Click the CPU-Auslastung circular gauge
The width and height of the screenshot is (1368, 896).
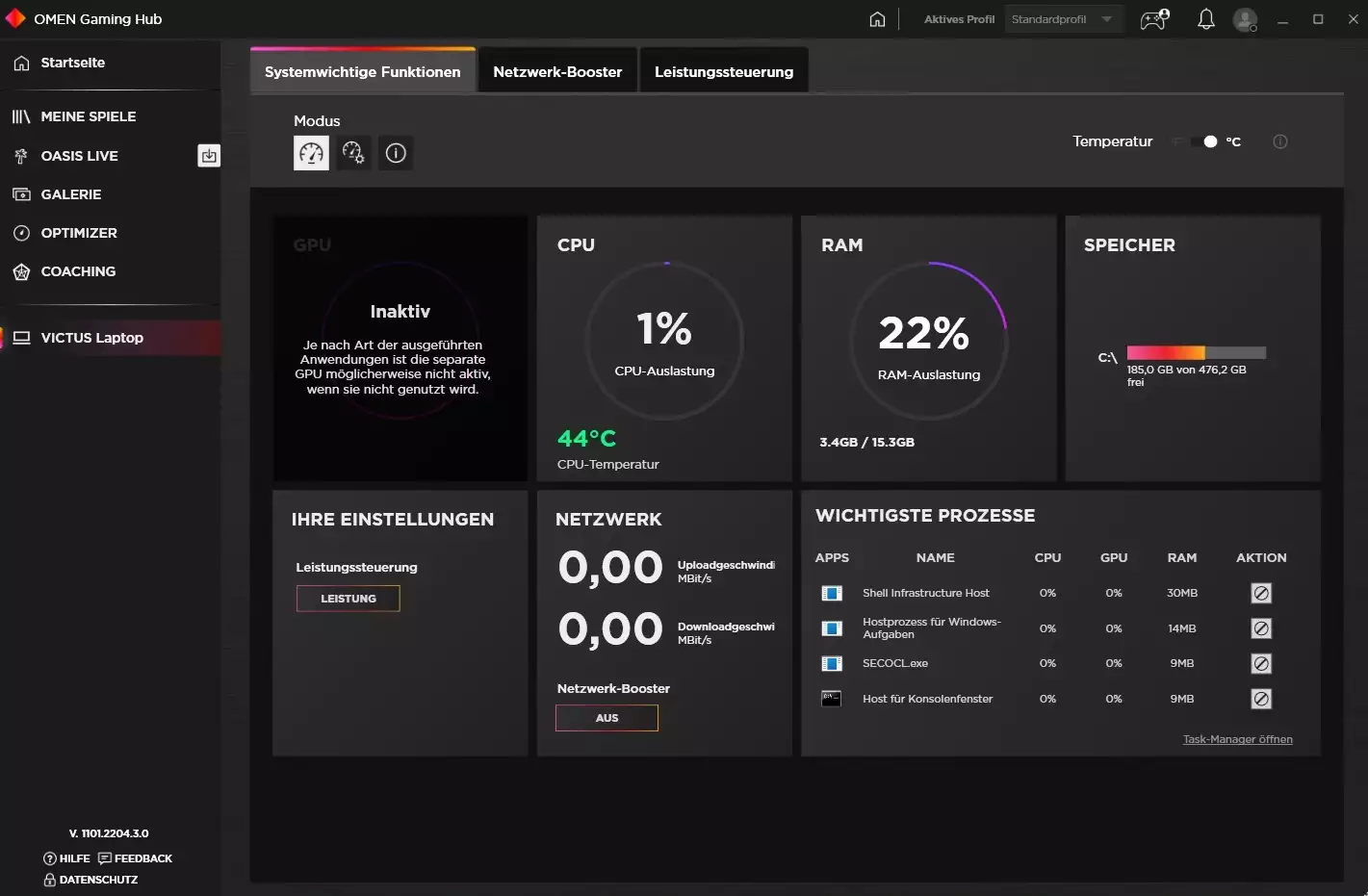click(664, 341)
